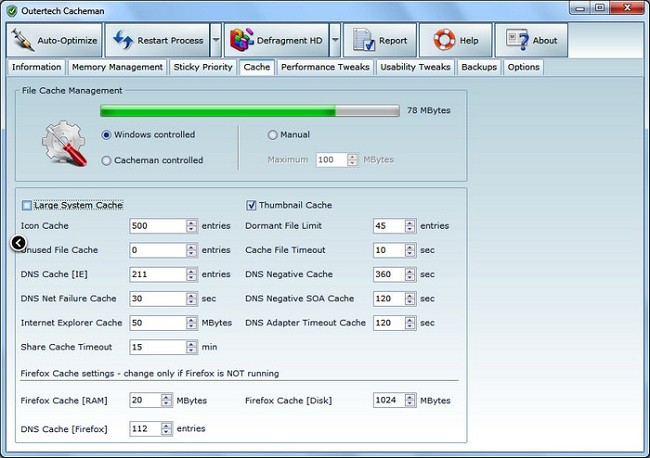Choose the Manual radio option
The width and height of the screenshot is (650, 458).
(x=272, y=135)
